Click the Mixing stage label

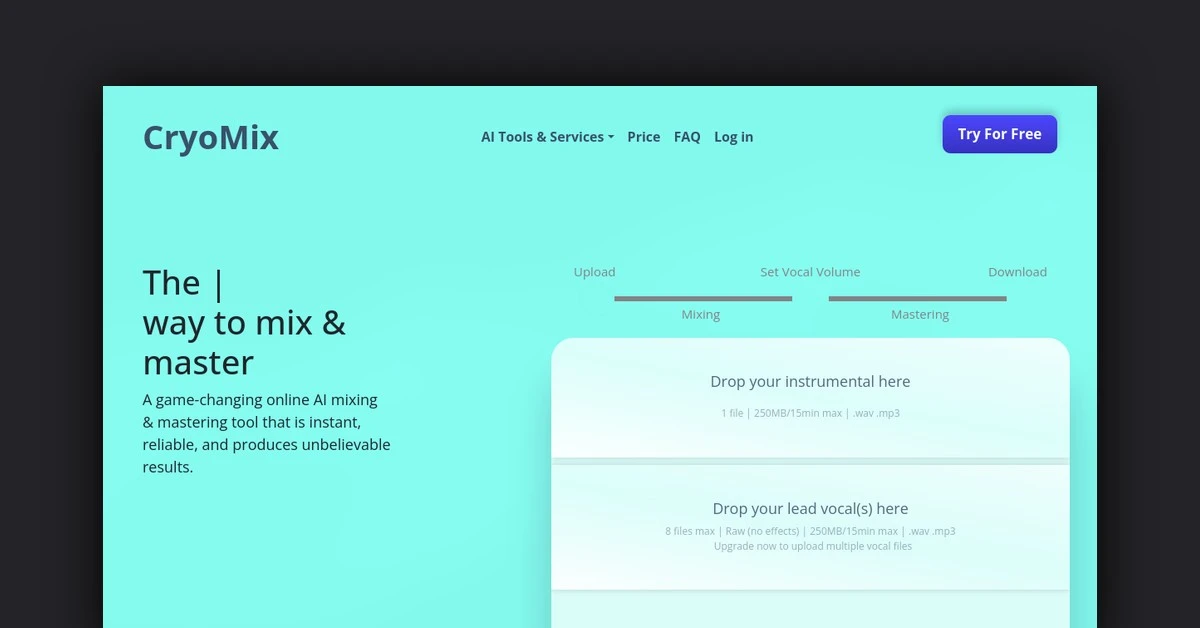tap(700, 315)
